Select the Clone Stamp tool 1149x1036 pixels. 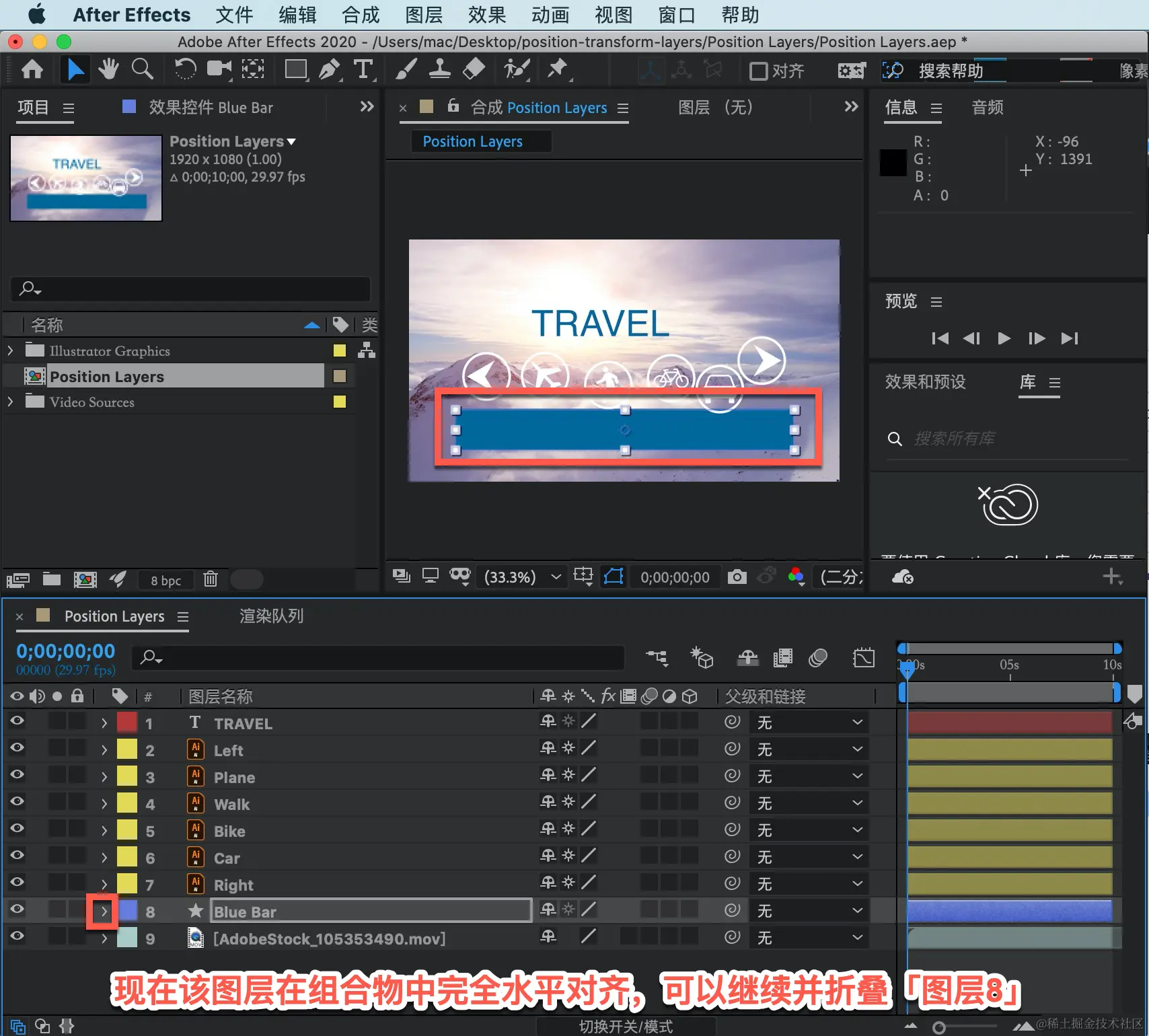[439, 69]
